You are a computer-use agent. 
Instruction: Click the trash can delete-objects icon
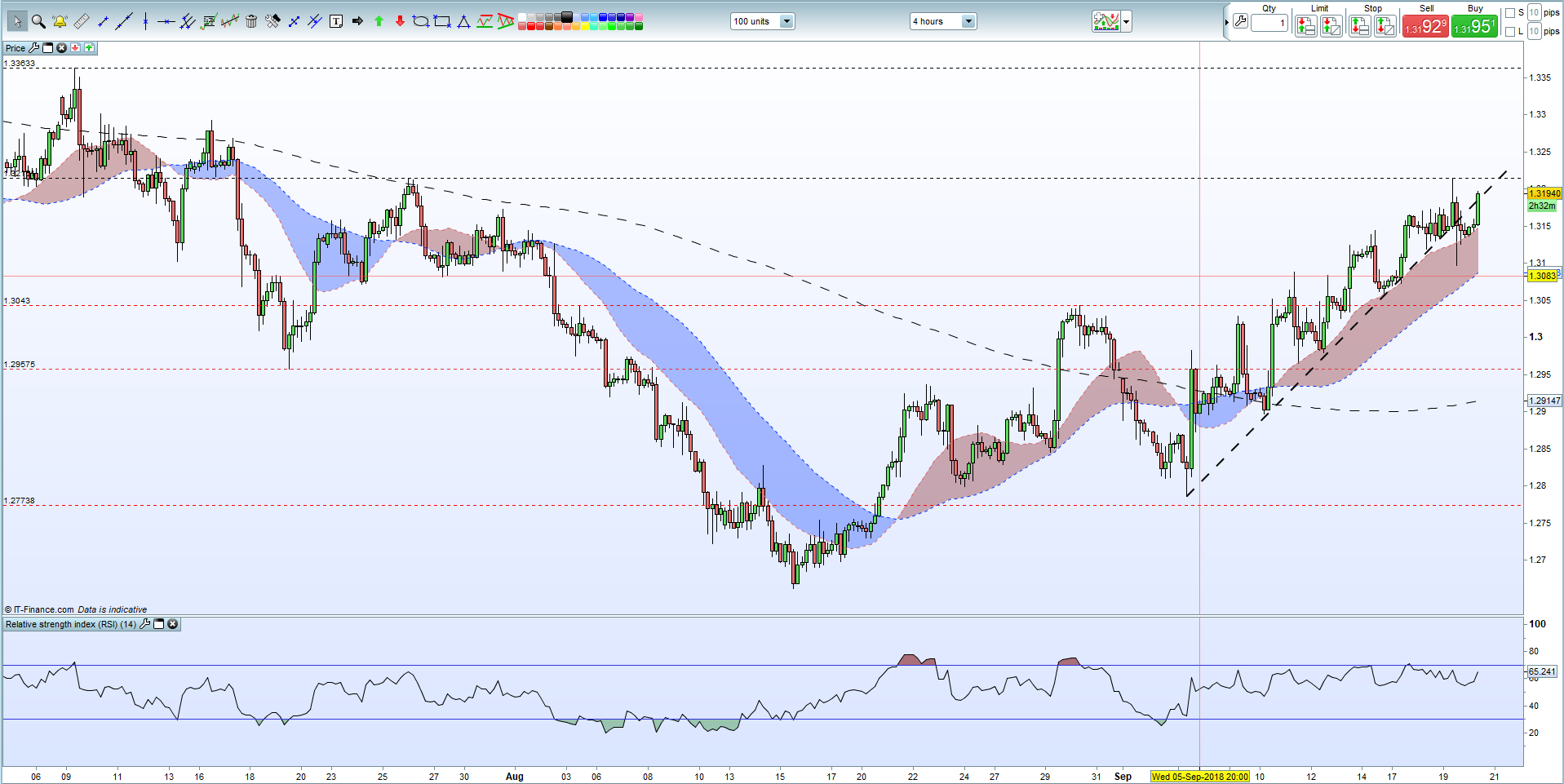coord(251,21)
